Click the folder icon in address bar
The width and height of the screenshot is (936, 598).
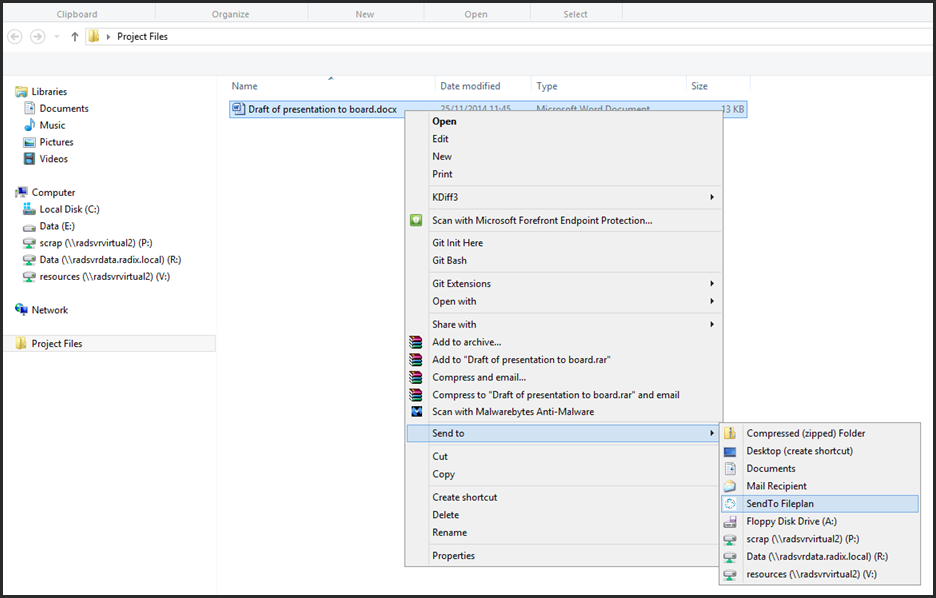94,36
